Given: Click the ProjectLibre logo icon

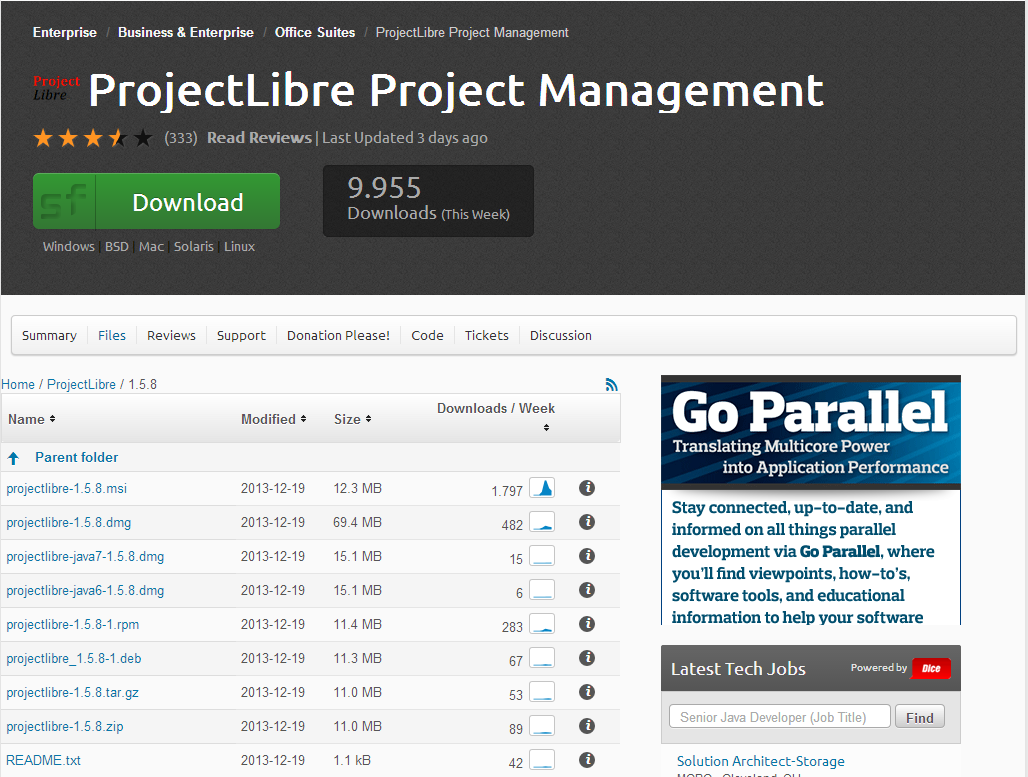Looking at the screenshot, I should point(56,88).
